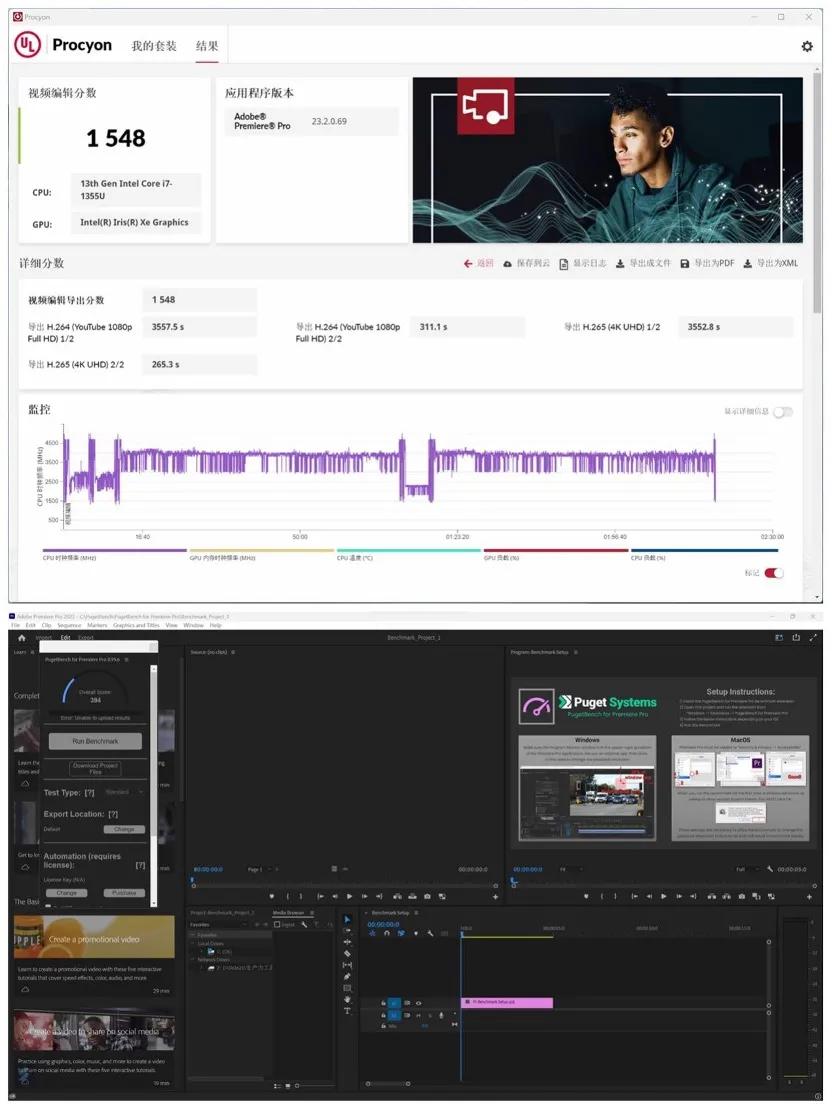Switch to the 结果 tab in Procyon

click(207, 45)
